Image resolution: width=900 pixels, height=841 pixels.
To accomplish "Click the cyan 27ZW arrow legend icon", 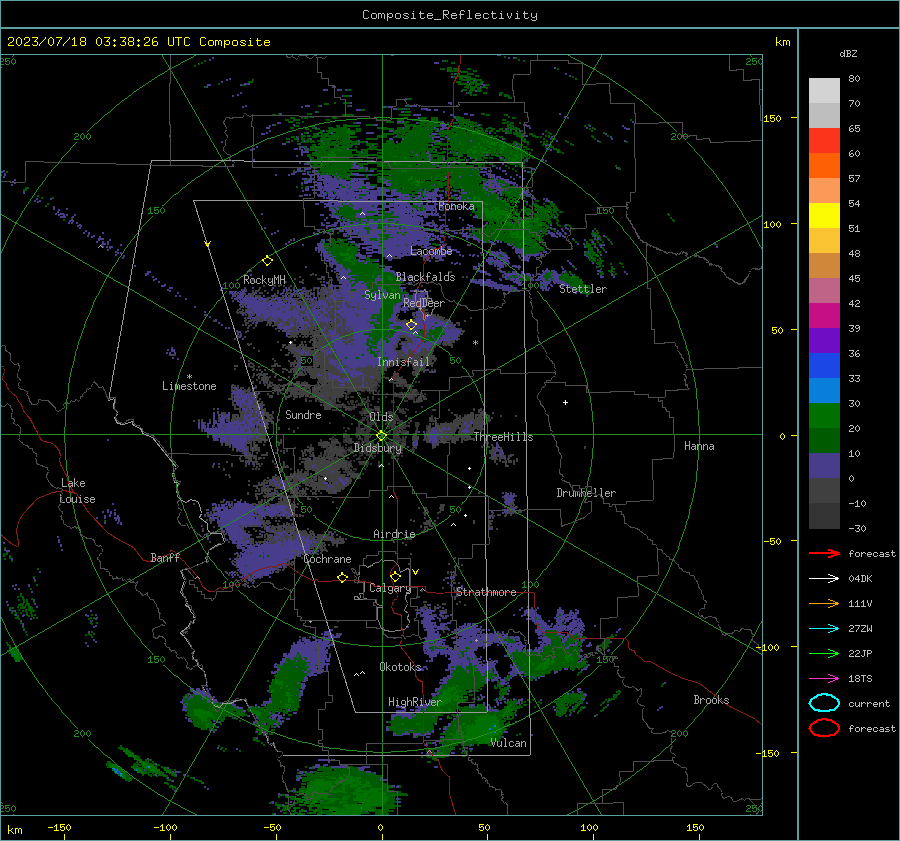I will [824, 629].
